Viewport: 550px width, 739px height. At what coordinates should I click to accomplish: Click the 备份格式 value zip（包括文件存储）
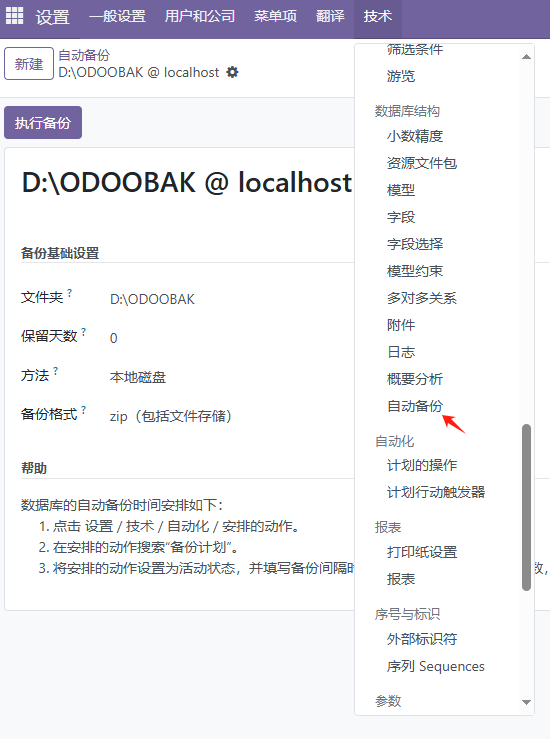(171, 416)
